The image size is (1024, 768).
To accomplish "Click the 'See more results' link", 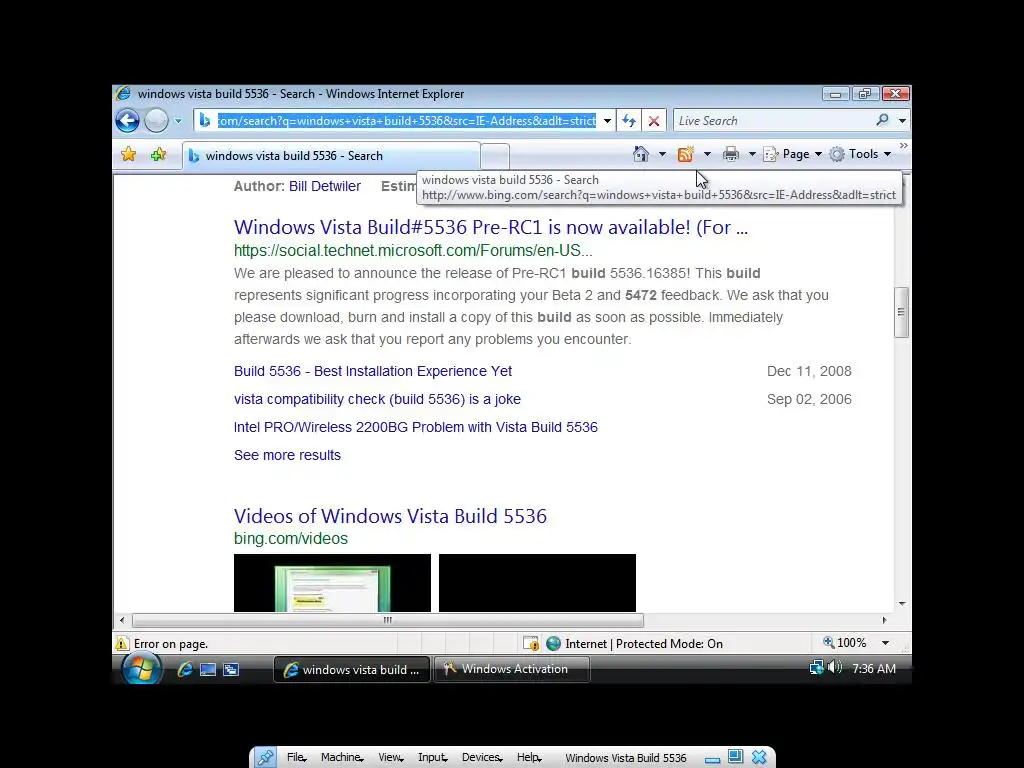I will pyautogui.click(x=287, y=455).
